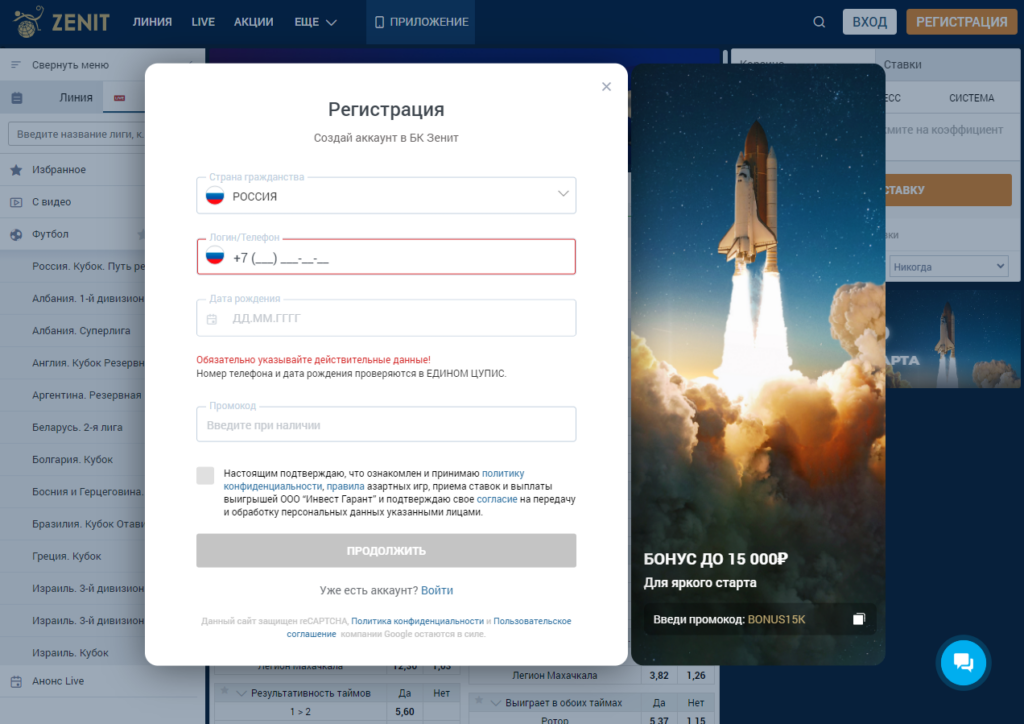Open the Никогда dropdown
The width and height of the screenshot is (1024, 724).
(x=948, y=266)
